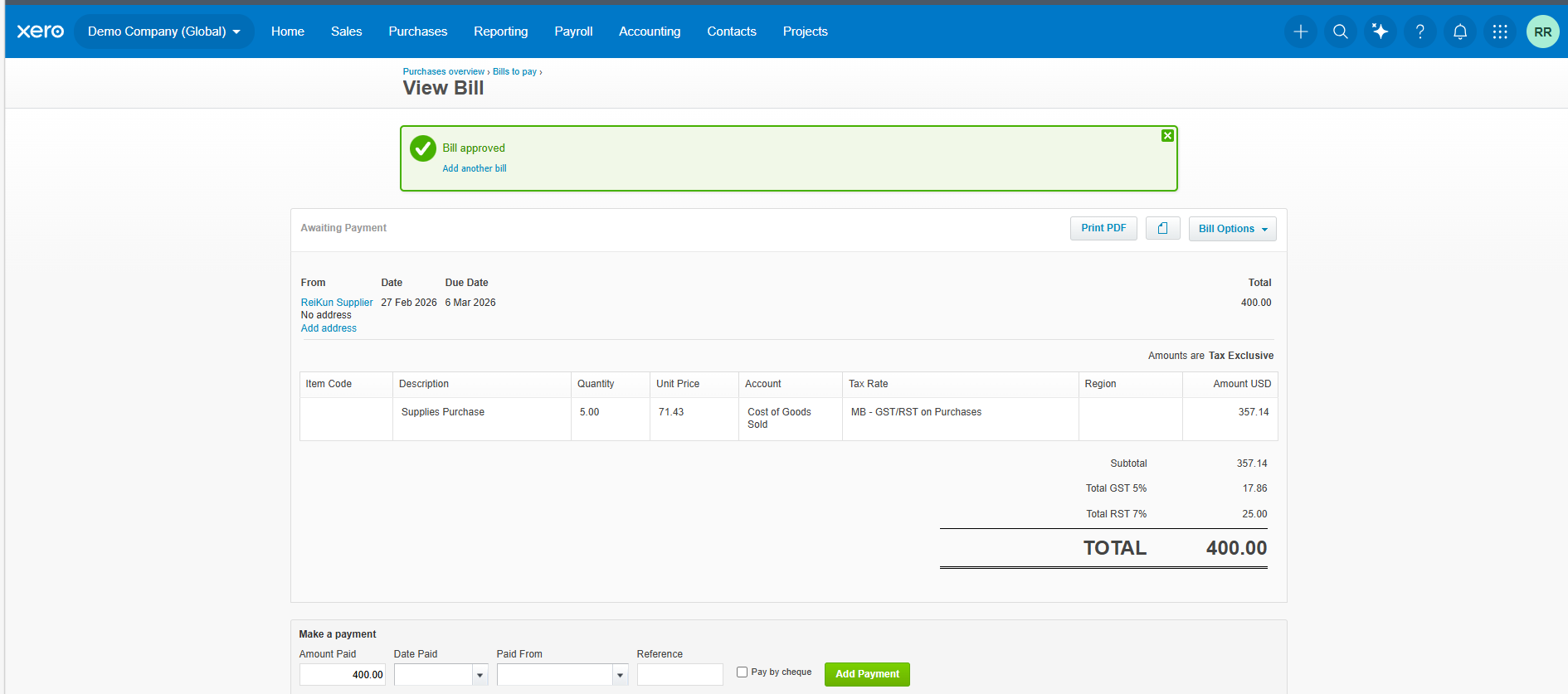Viewport: 1568px width, 694px height.
Task: Open the Purchases menu
Action: pyautogui.click(x=418, y=32)
